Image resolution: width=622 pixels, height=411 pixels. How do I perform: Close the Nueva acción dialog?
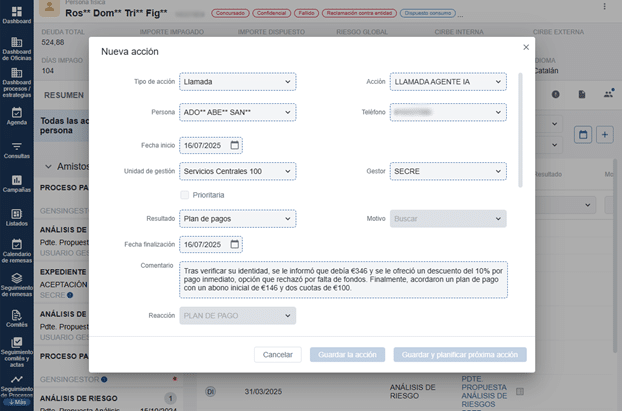(526, 47)
